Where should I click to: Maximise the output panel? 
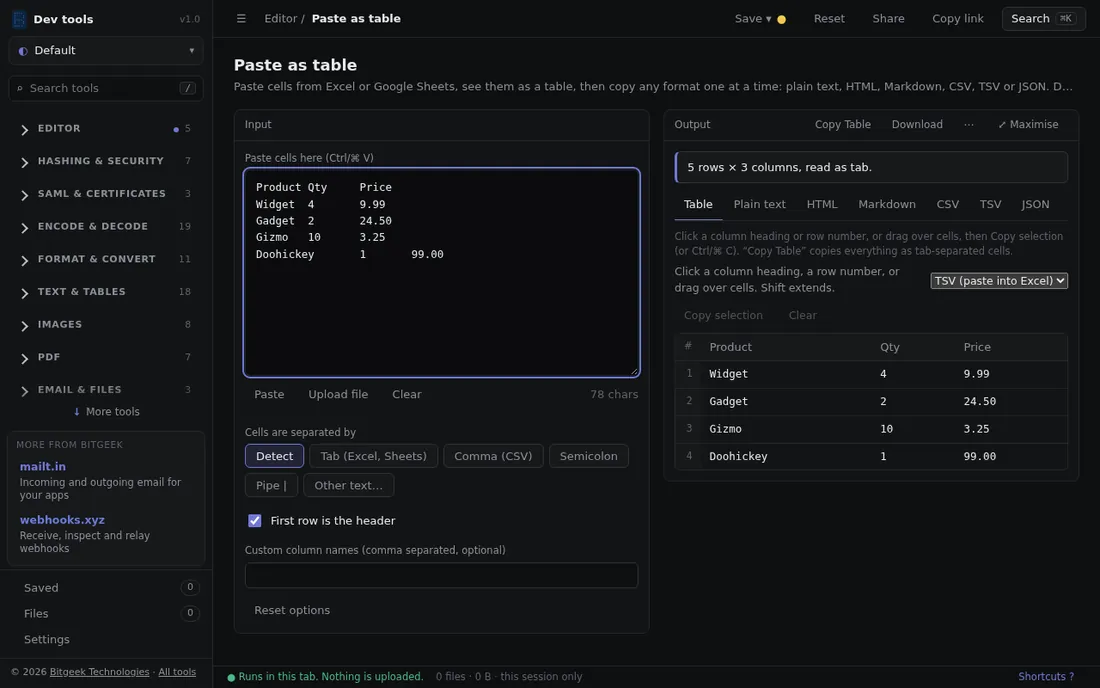coord(1028,124)
